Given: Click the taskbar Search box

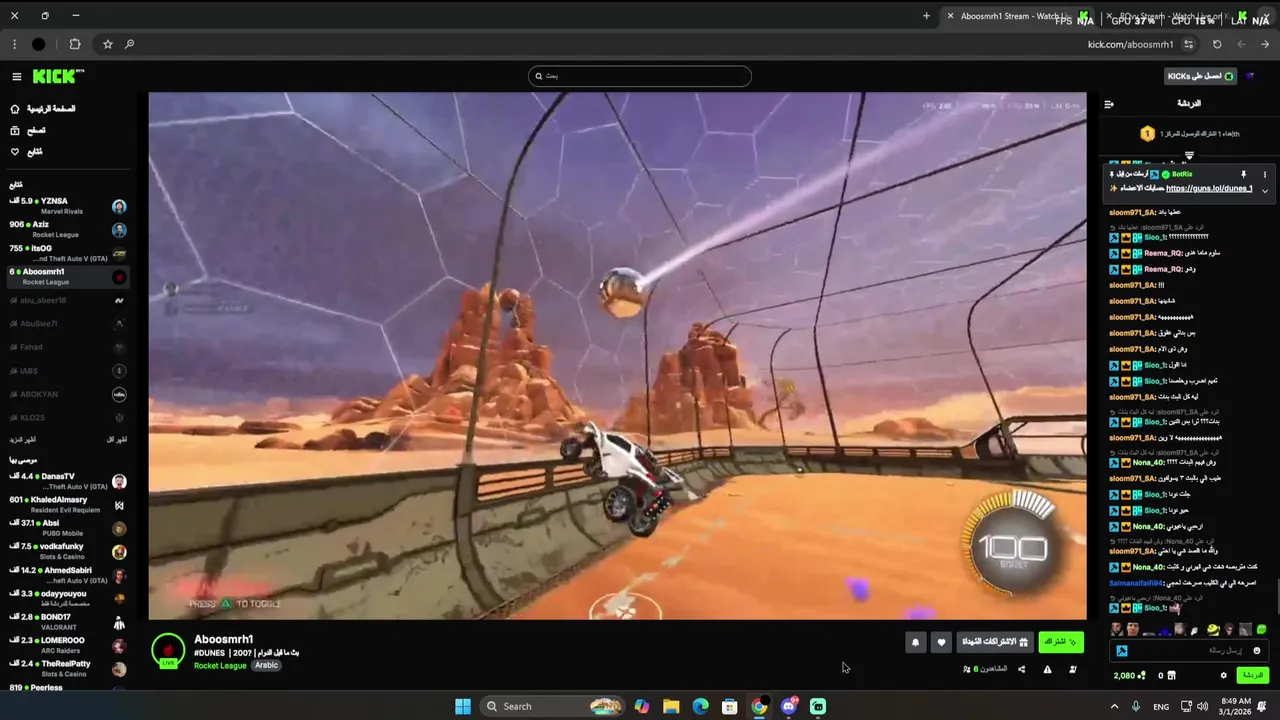Looking at the screenshot, I should pos(553,706).
